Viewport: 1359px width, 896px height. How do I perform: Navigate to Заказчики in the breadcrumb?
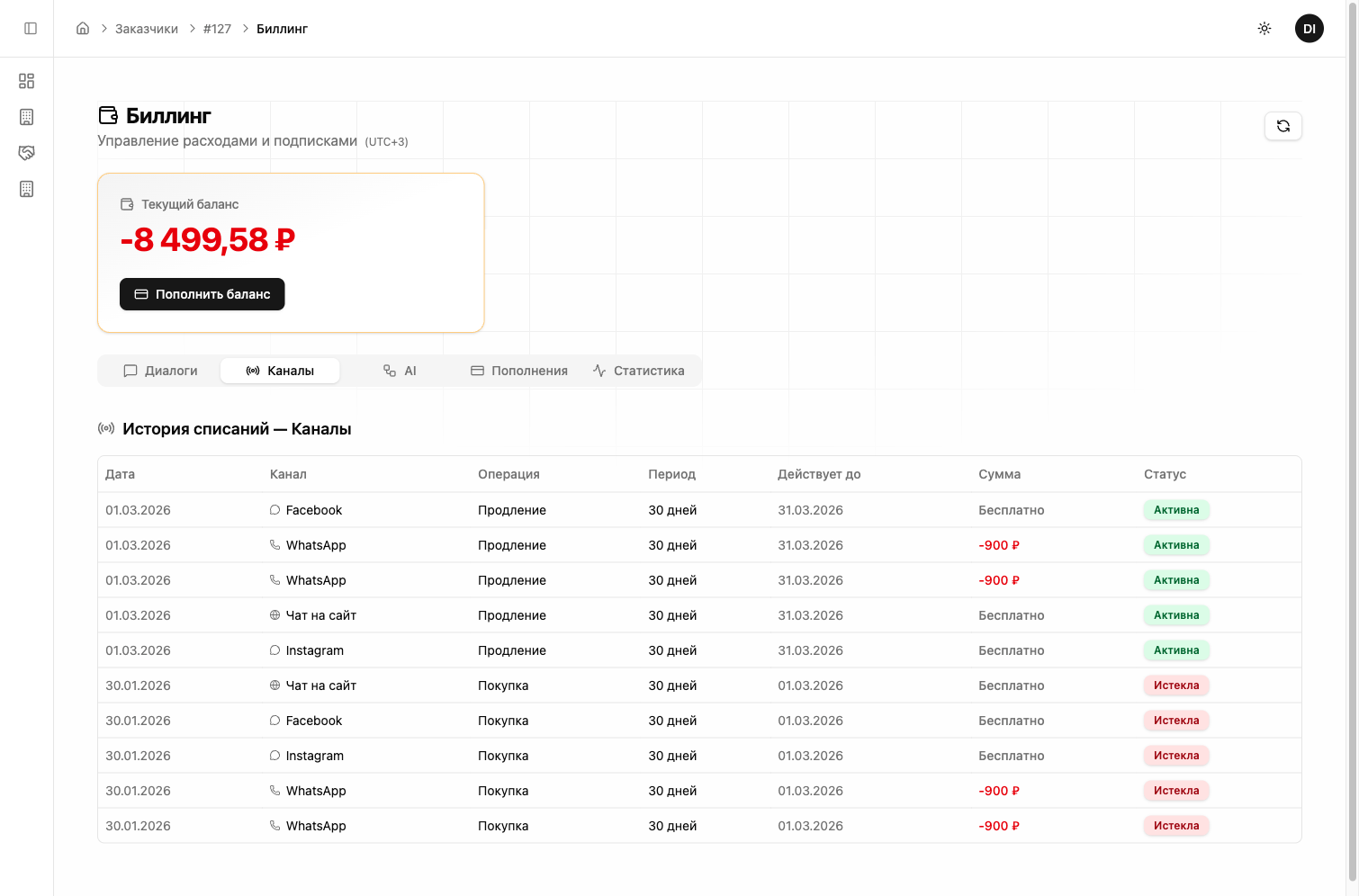pyautogui.click(x=147, y=29)
